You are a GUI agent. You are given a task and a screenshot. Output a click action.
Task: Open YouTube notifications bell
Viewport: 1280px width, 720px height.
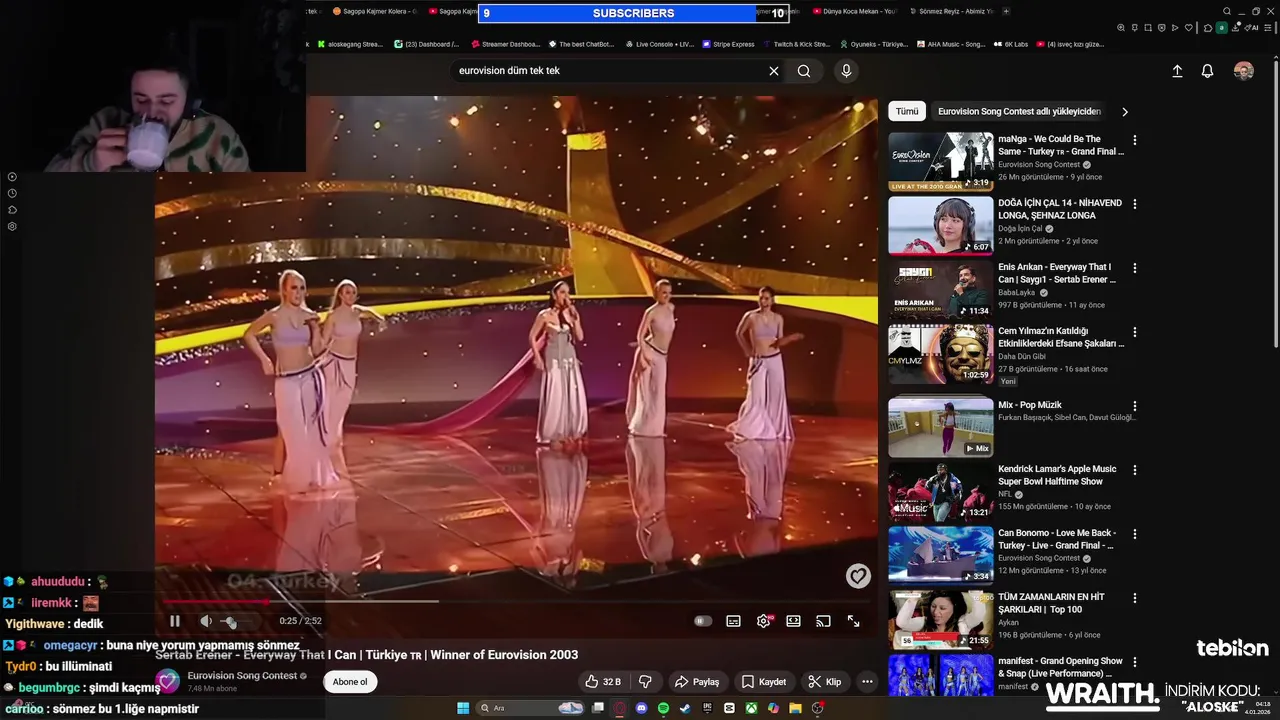[x=1207, y=71]
